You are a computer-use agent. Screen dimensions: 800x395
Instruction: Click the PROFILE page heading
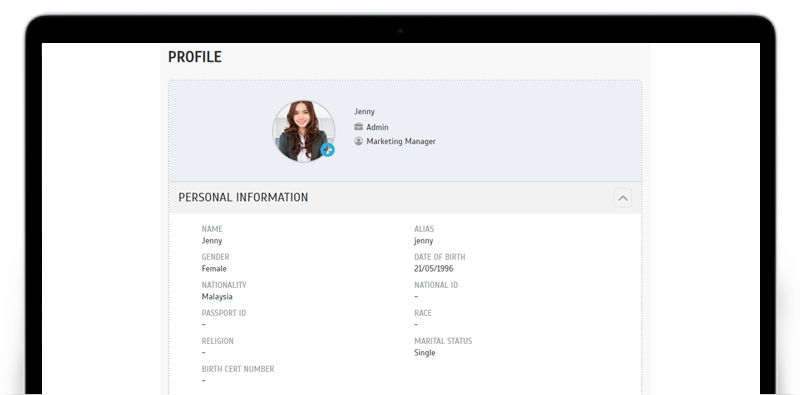click(195, 57)
